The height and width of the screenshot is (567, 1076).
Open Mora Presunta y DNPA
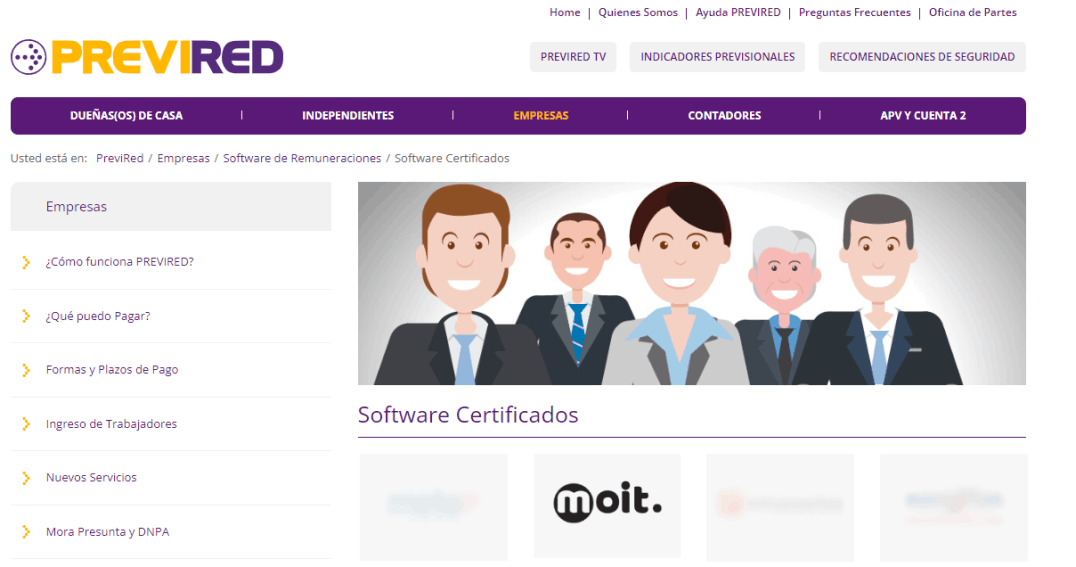(x=107, y=531)
